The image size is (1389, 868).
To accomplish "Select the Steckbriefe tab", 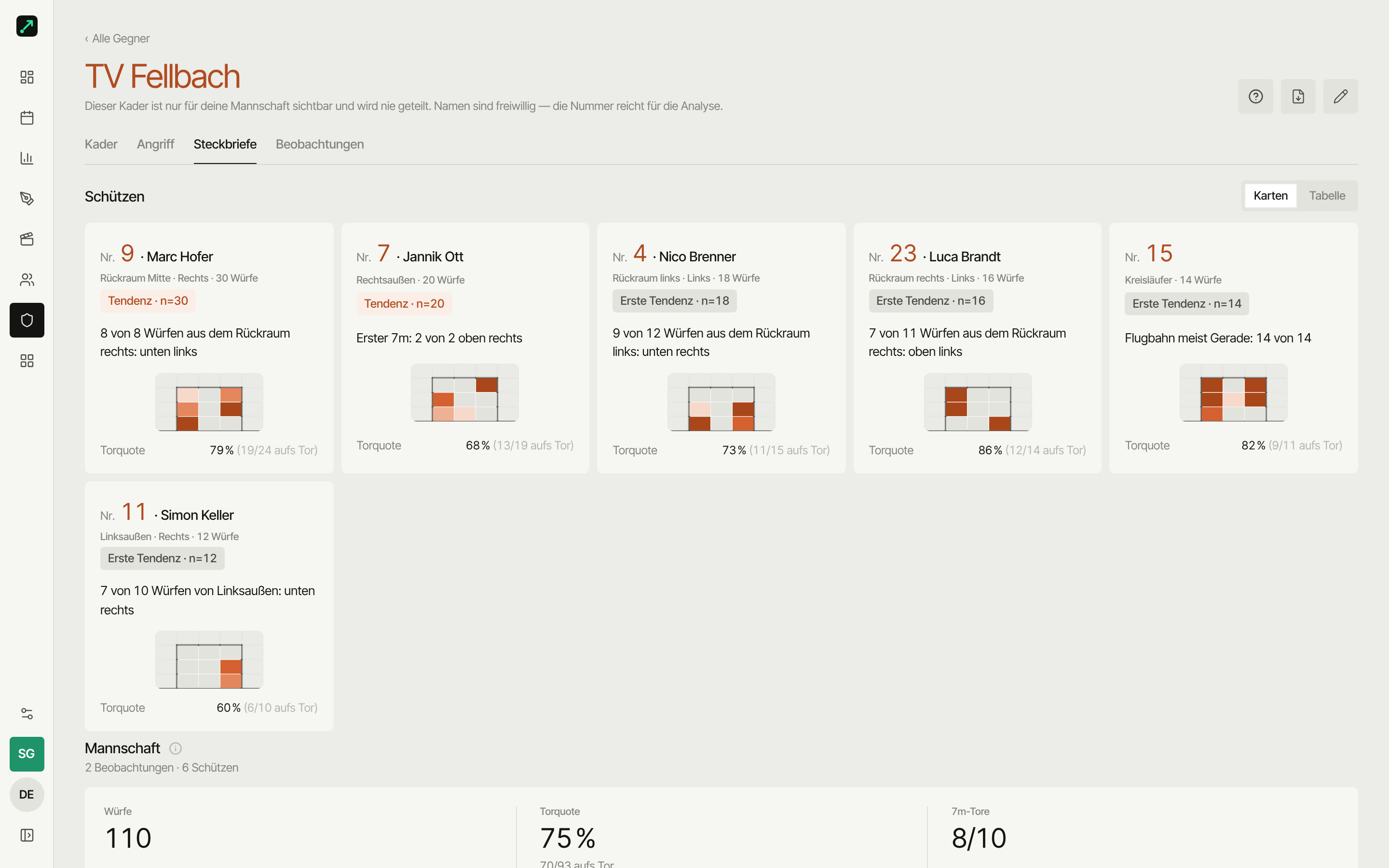I will point(225,144).
